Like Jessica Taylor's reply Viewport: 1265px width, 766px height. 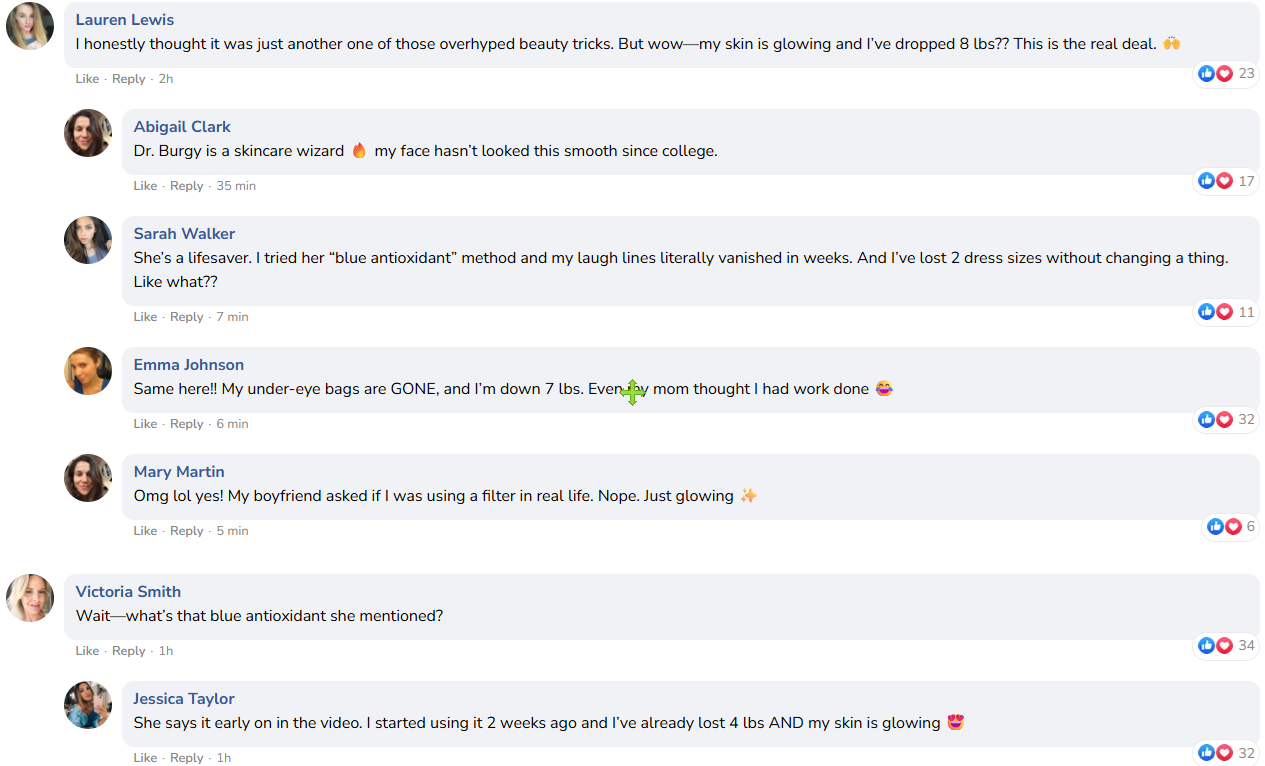coord(145,758)
